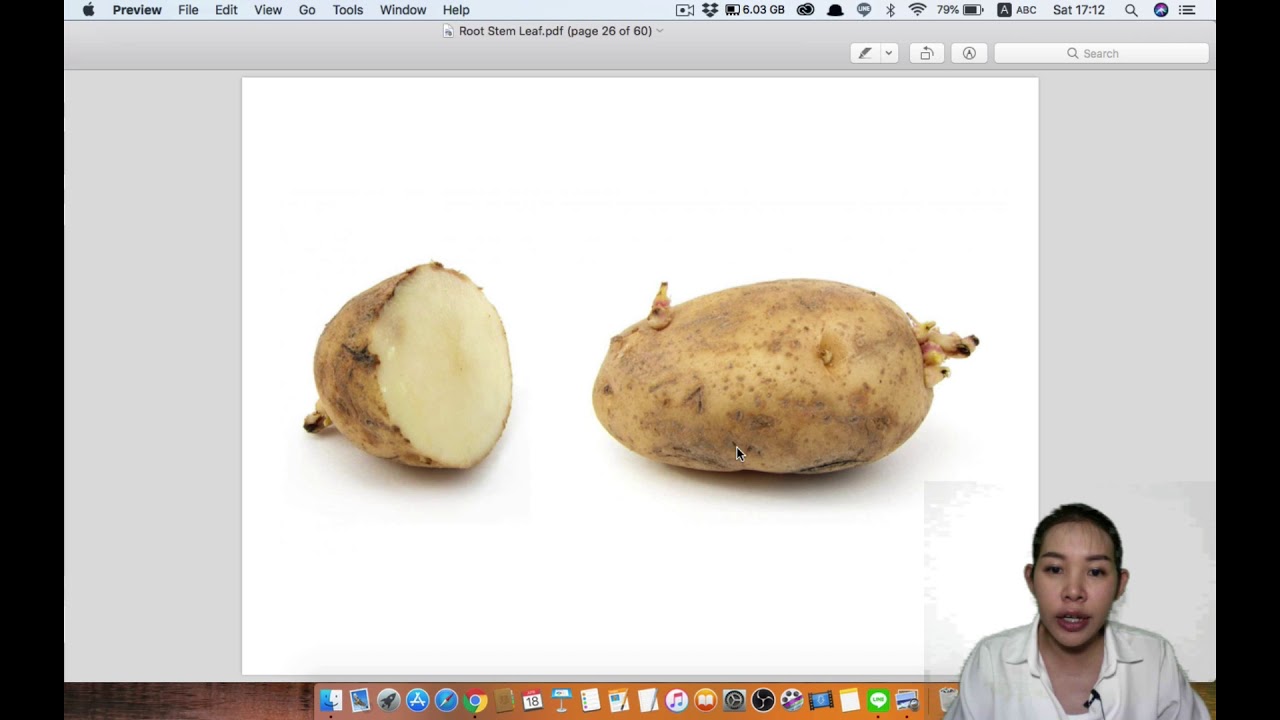Open Creative Cloud menu bar icon
This screenshot has width=1280, height=720.
click(x=805, y=10)
